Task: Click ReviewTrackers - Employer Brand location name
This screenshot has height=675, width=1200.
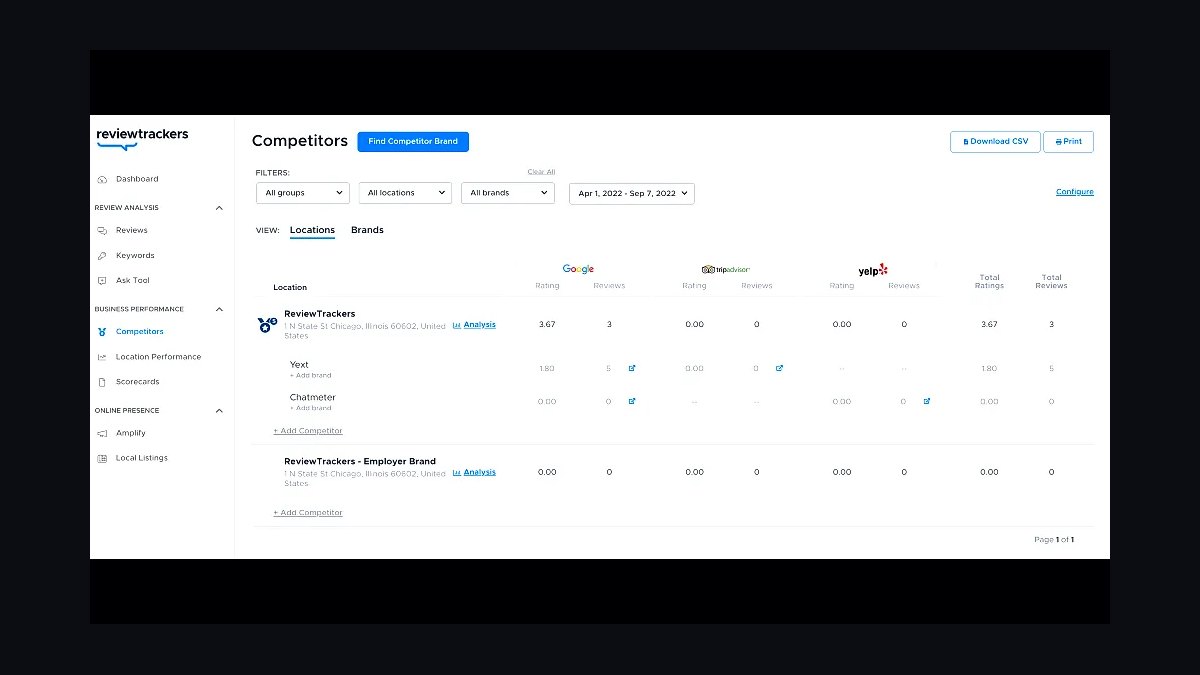Action: (360, 462)
